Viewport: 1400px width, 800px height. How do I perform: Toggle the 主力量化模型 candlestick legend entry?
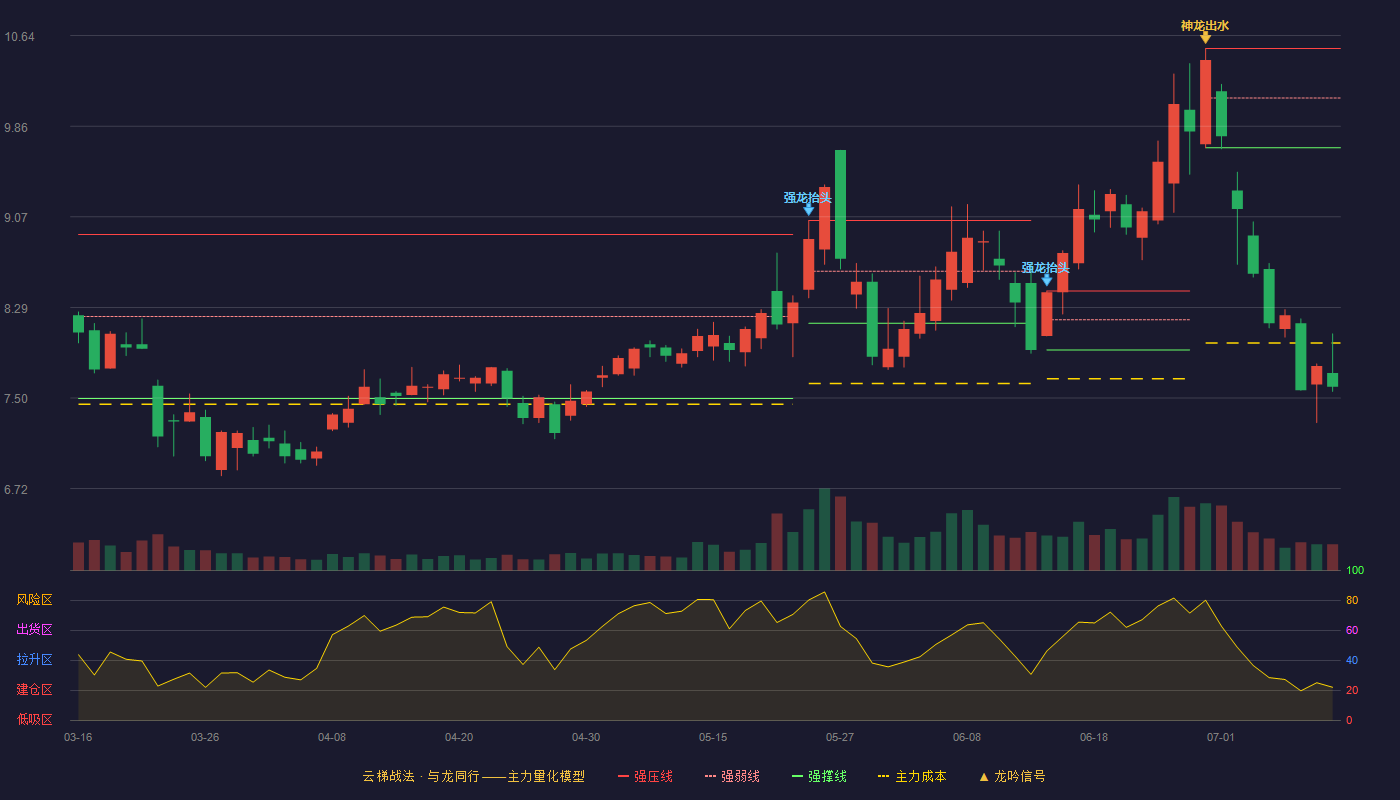pyautogui.click(x=474, y=776)
